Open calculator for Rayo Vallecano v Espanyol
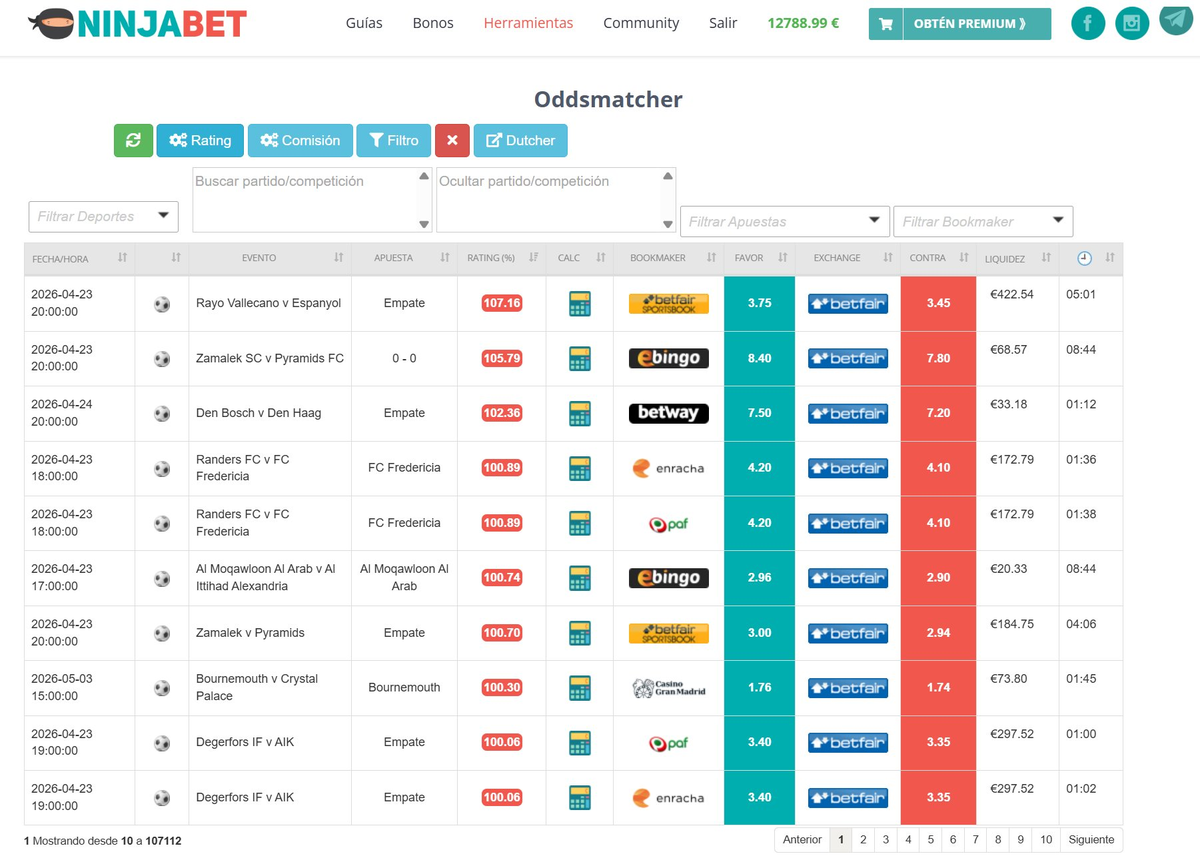 point(580,302)
